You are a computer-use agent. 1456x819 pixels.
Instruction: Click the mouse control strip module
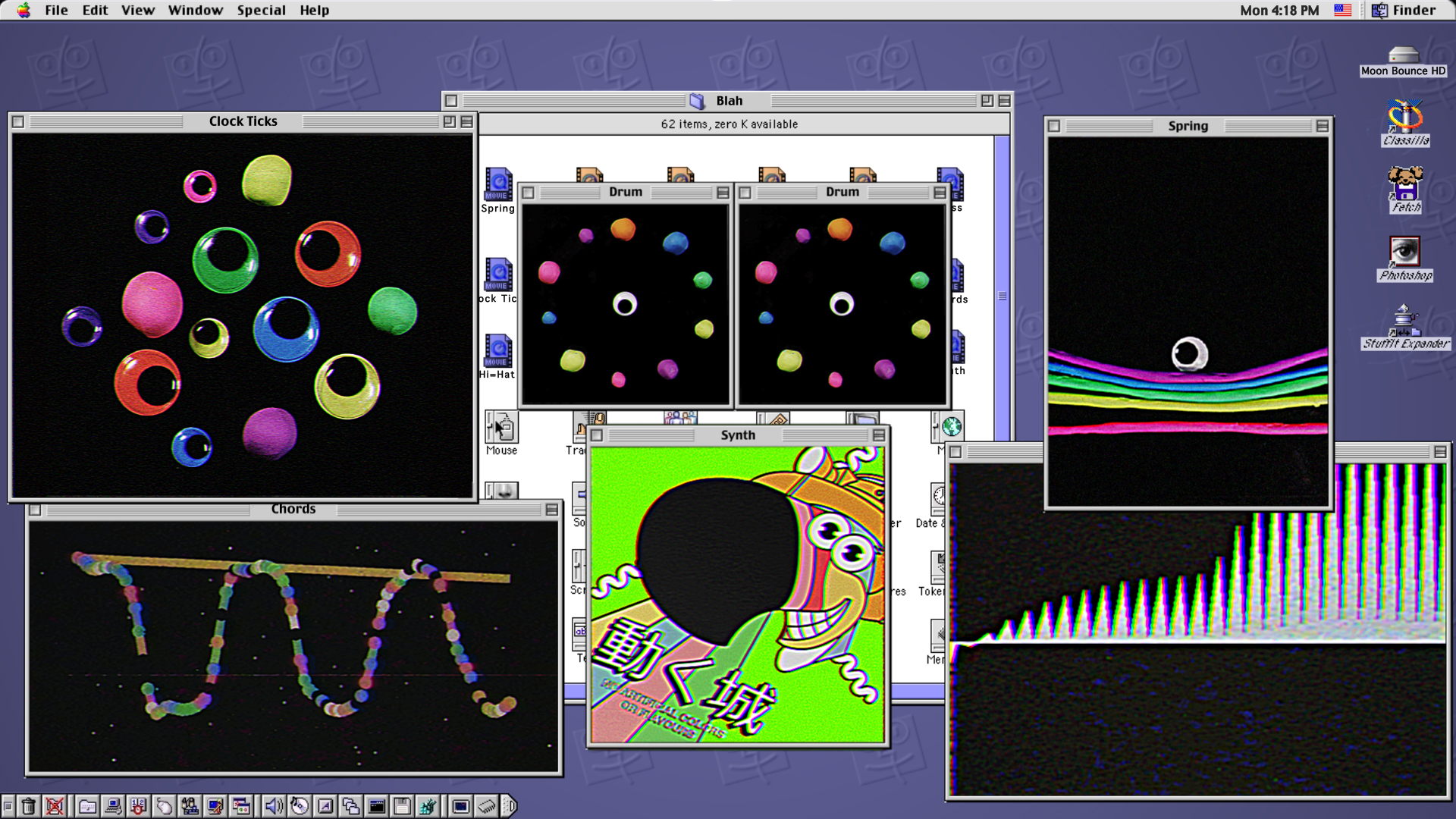point(164,806)
